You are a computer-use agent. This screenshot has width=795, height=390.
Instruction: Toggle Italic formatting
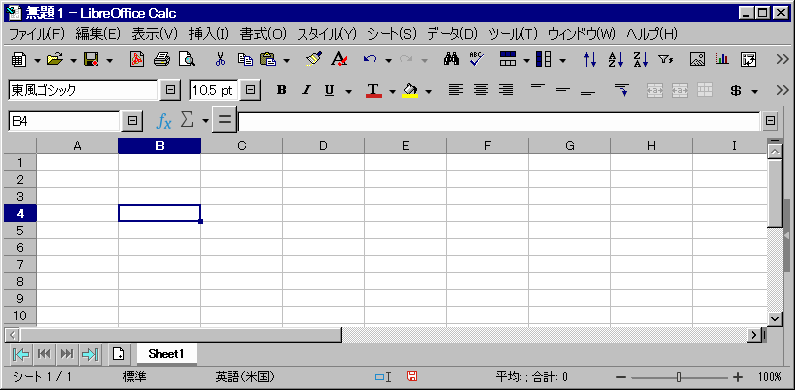pos(306,90)
